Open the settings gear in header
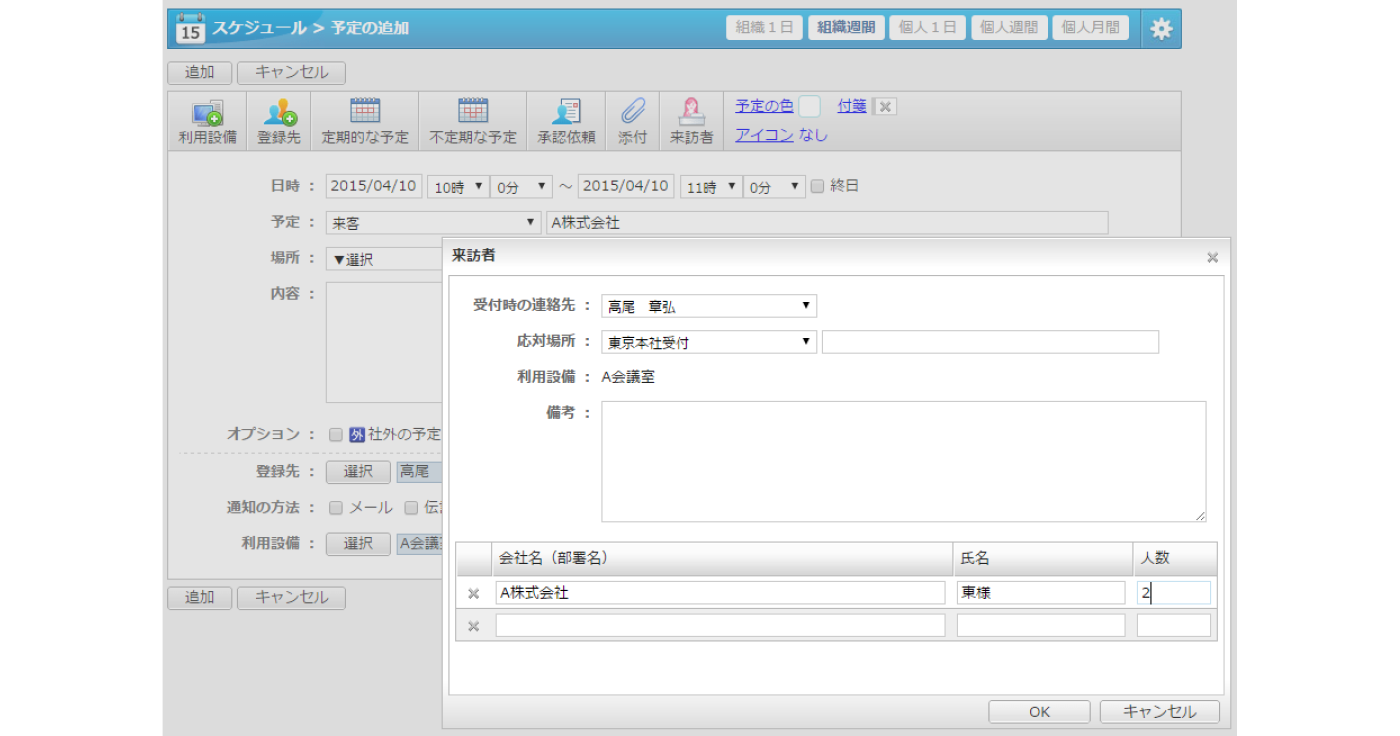Screen dimensions: 1400x736 pos(1161,29)
